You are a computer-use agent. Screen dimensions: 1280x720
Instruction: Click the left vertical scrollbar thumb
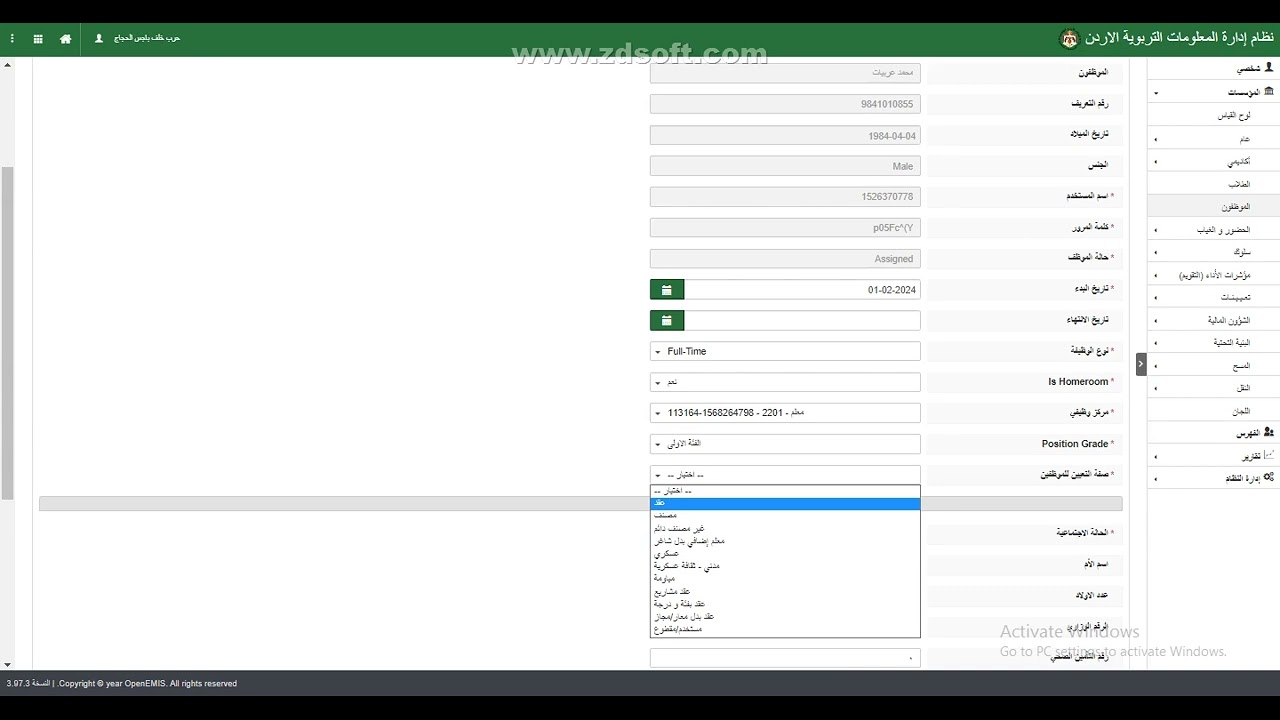pyautogui.click(x=8, y=332)
